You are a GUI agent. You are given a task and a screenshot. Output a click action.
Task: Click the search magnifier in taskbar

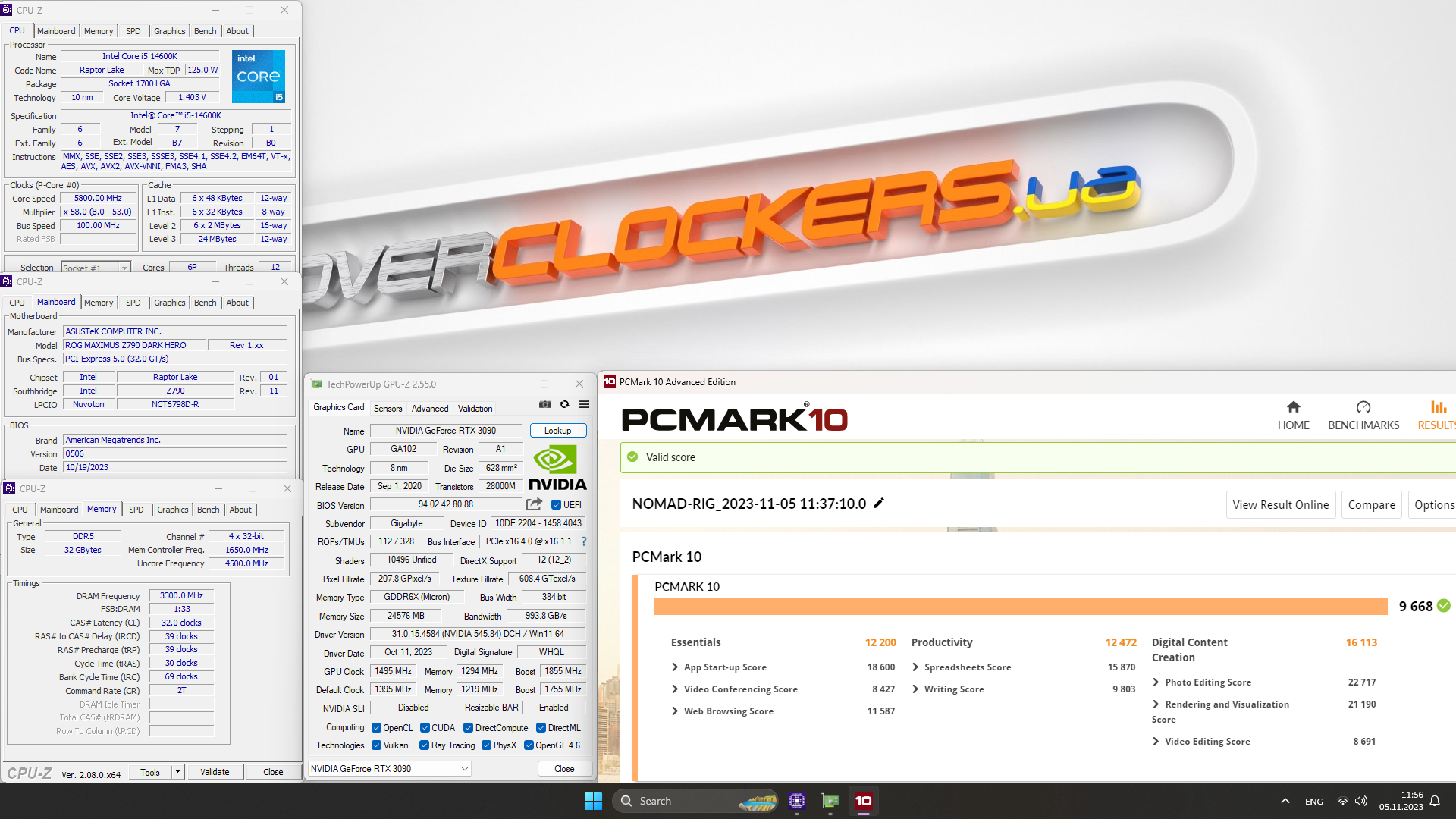(x=626, y=801)
